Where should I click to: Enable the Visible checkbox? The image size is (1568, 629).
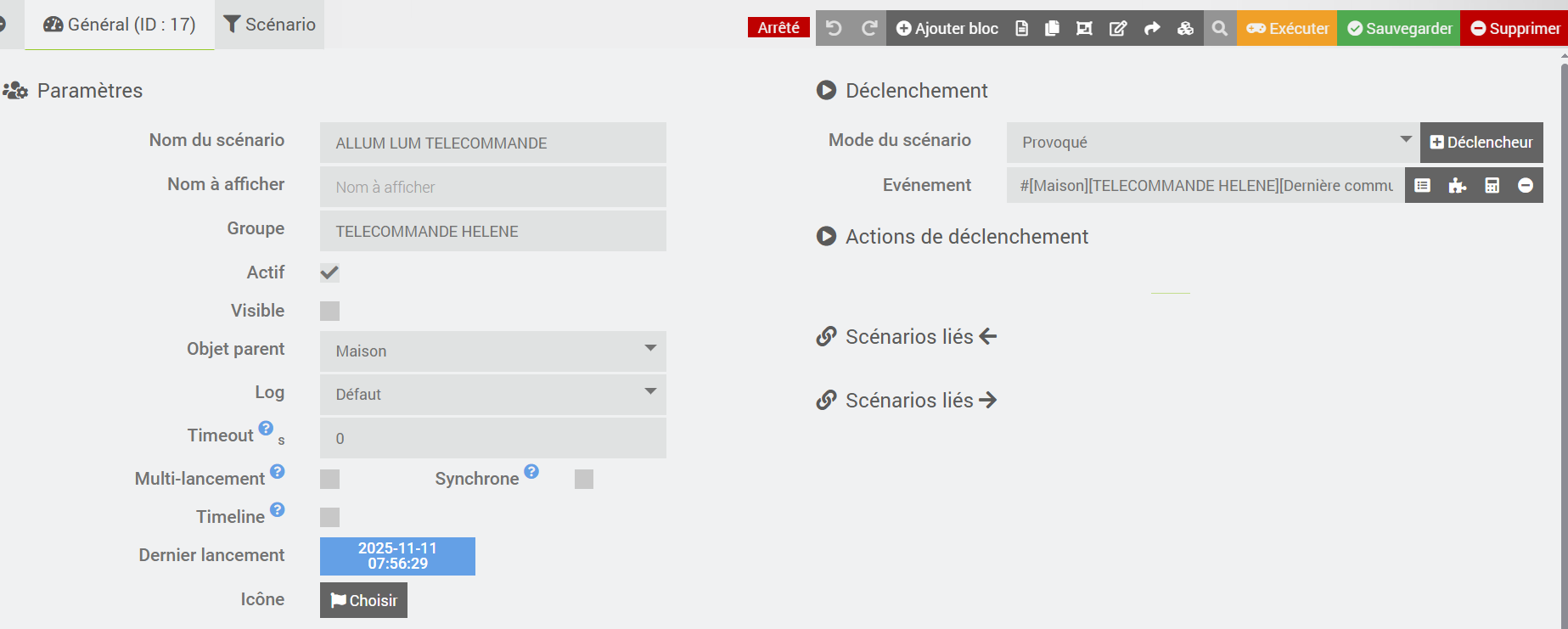329,311
